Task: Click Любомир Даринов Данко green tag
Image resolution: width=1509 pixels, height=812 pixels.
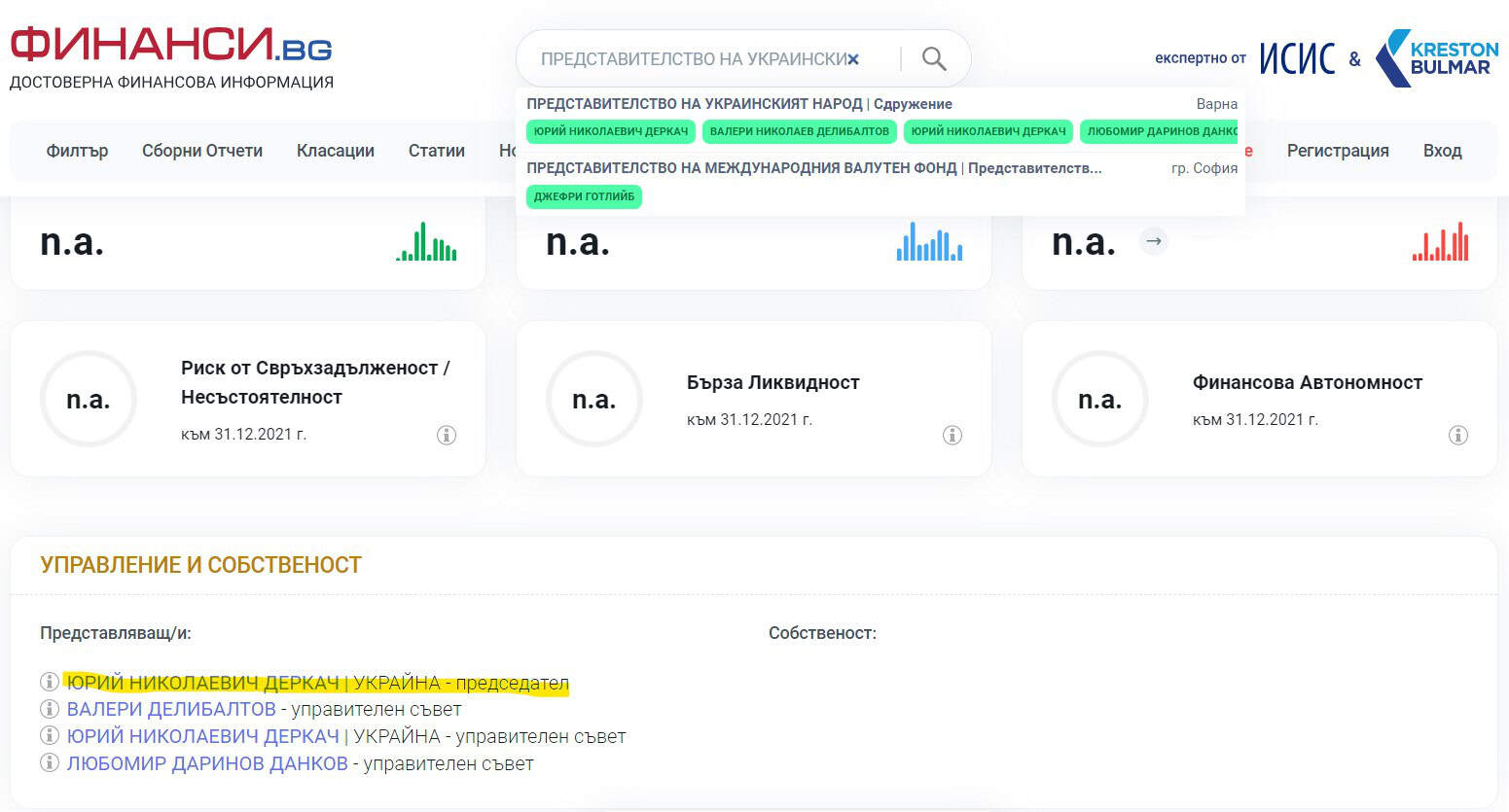Action: coord(1160,131)
